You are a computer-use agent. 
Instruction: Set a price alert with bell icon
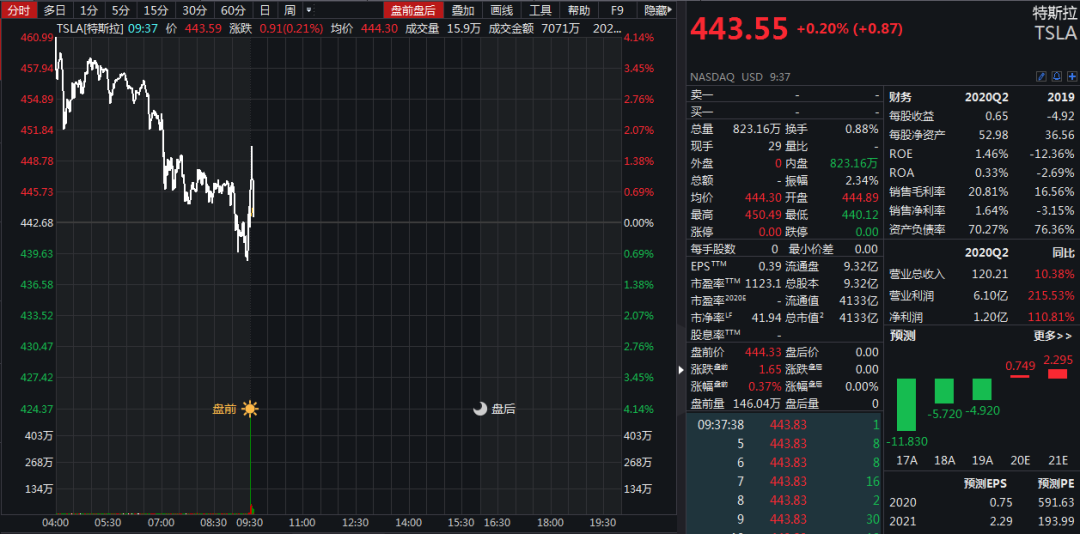(1057, 76)
